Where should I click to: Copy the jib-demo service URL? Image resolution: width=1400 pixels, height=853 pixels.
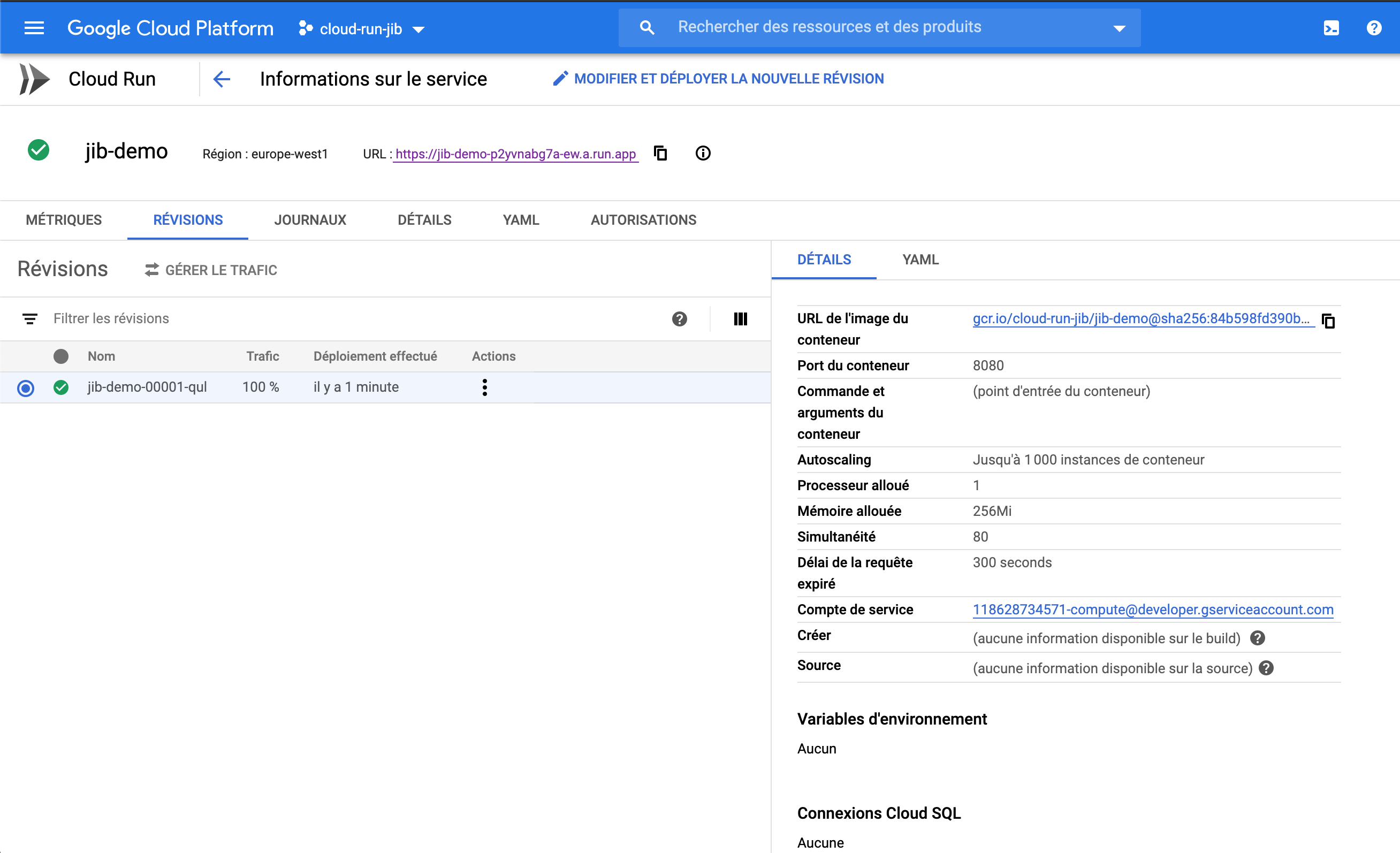click(x=660, y=154)
